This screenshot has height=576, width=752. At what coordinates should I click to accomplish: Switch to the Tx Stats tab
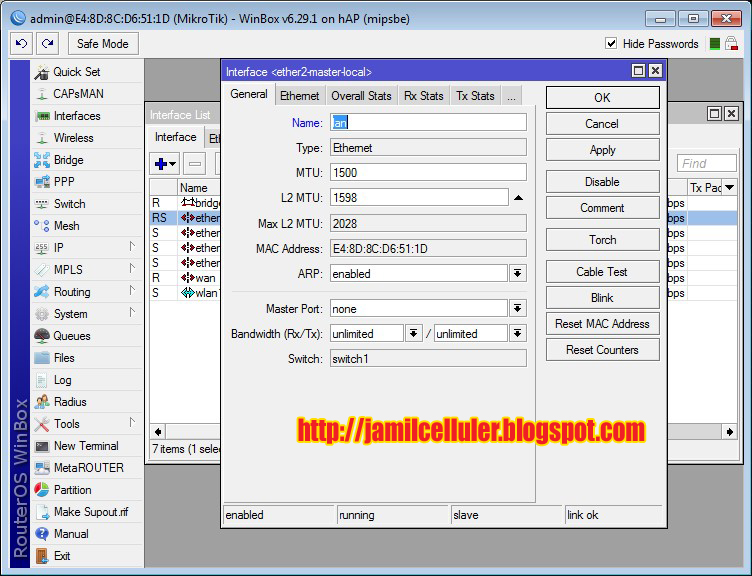click(x=475, y=96)
